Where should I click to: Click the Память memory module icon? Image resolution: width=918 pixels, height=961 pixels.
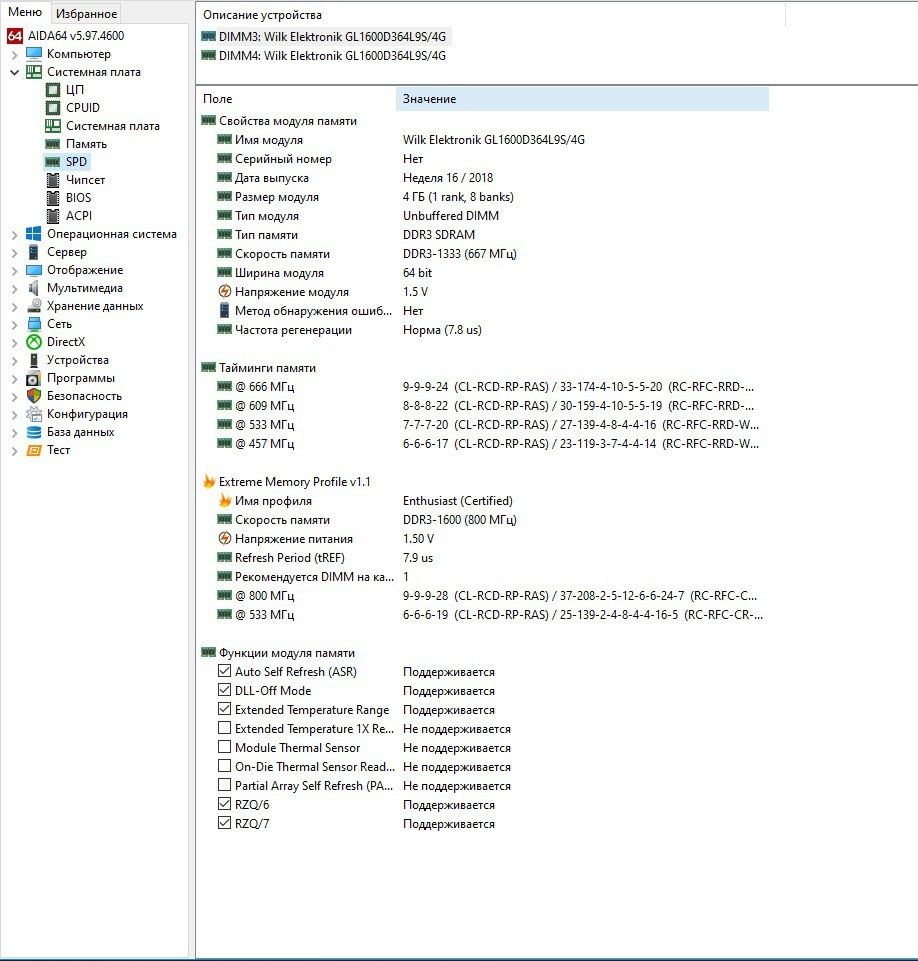click(53, 144)
